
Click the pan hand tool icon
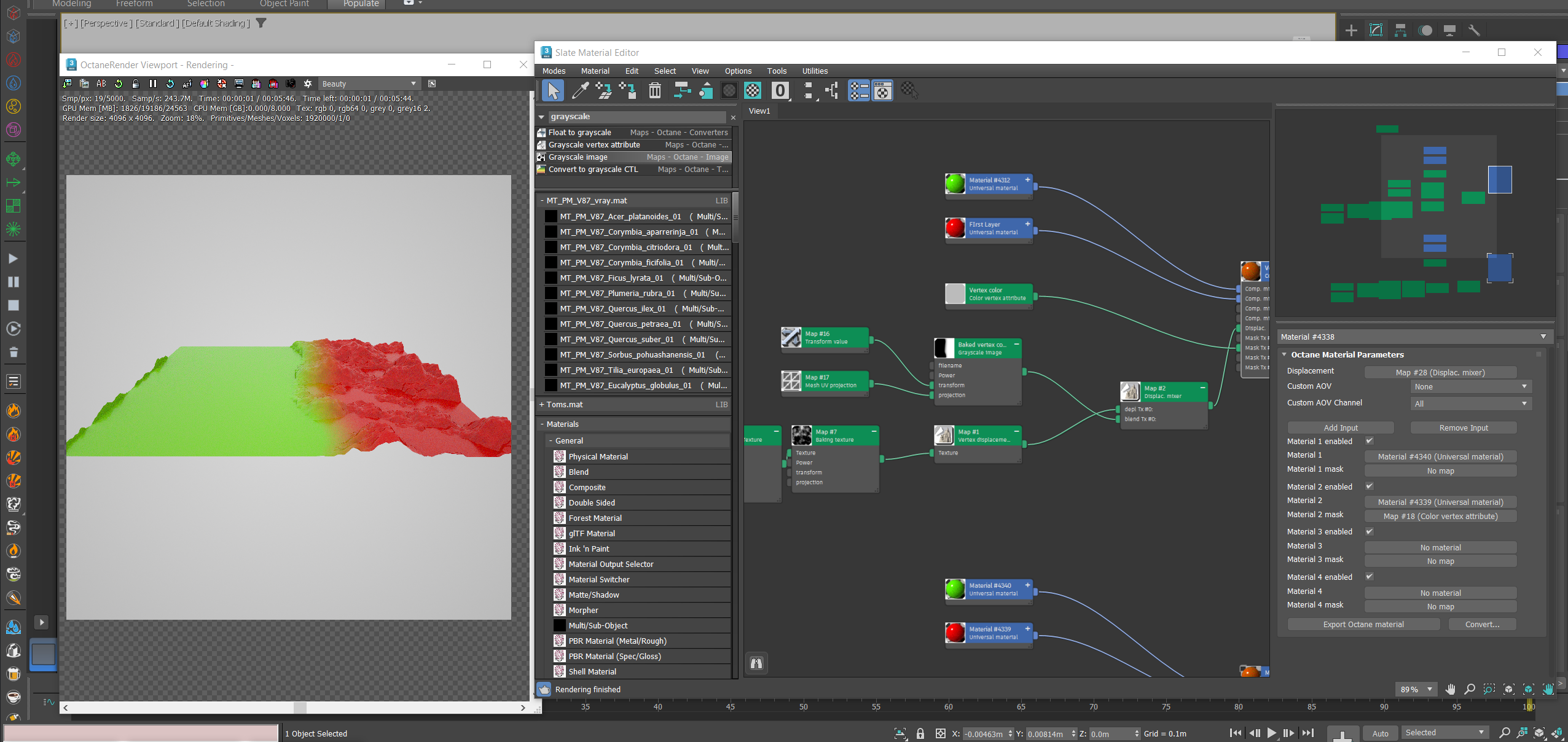tap(1450, 689)
